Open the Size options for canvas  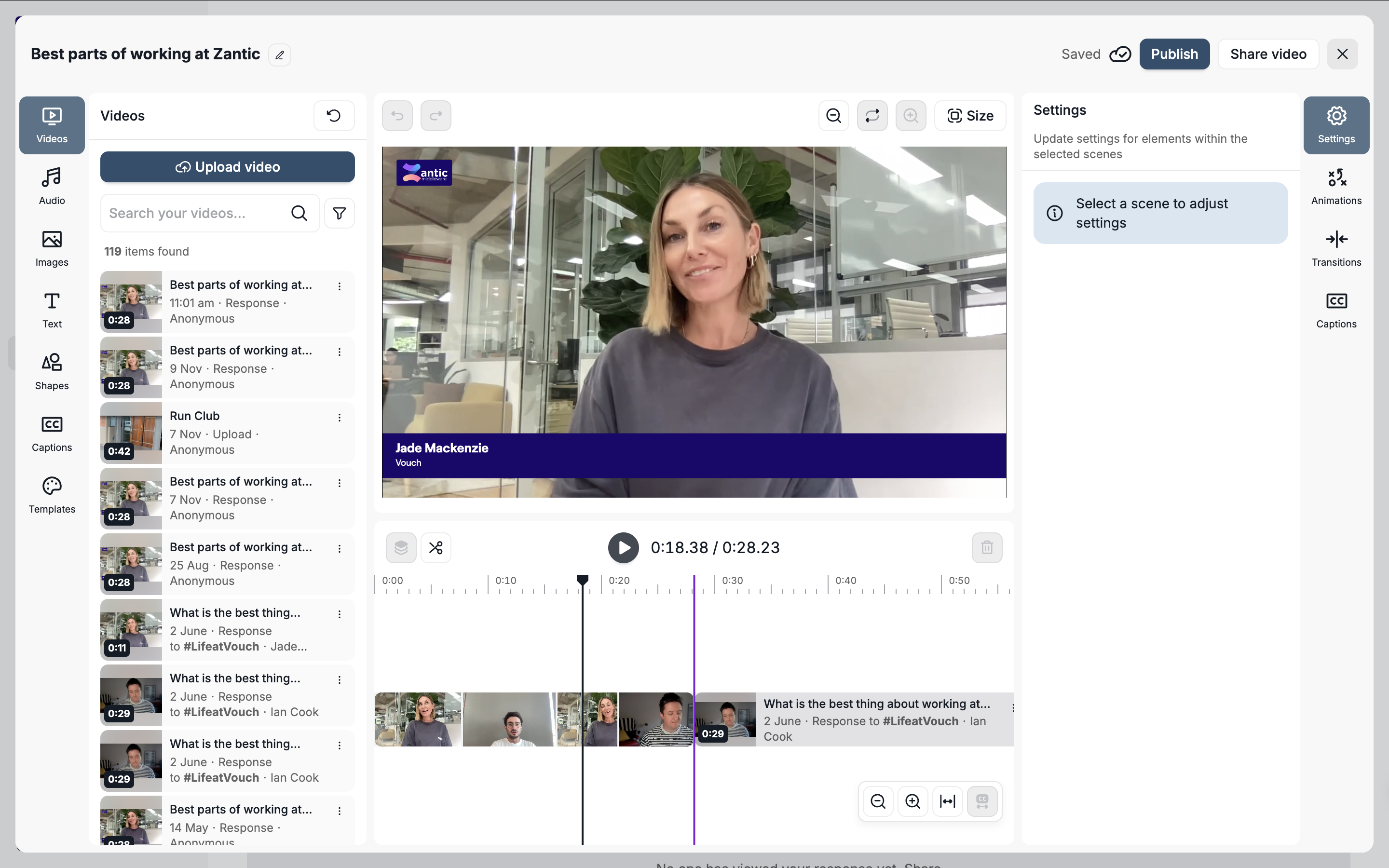(x=970, y=115)
